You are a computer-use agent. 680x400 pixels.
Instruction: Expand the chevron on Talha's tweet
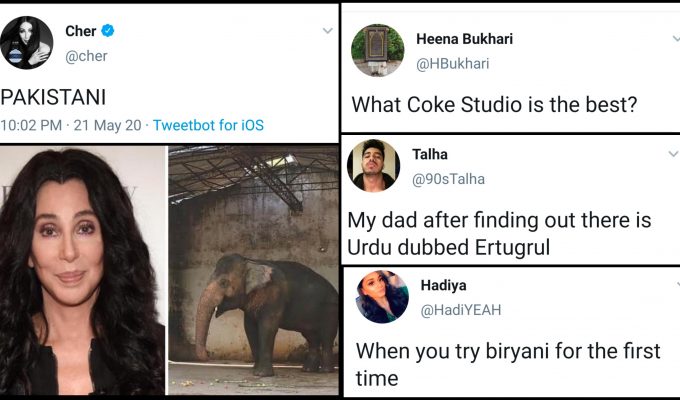tap(673, 154)
